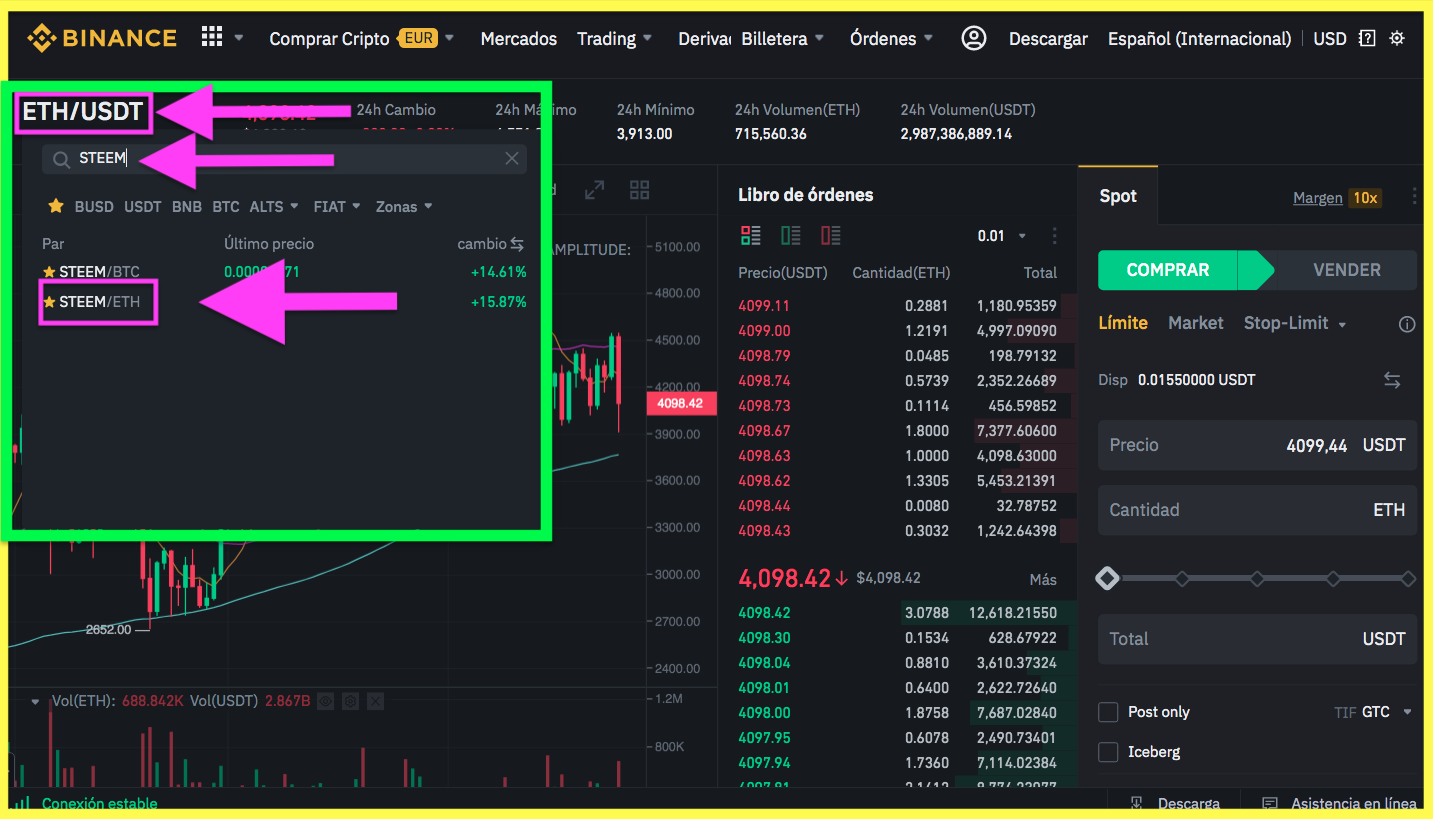Click the Más link in order book
This screenshot has height=819, width=1433.
[1043, 580]
